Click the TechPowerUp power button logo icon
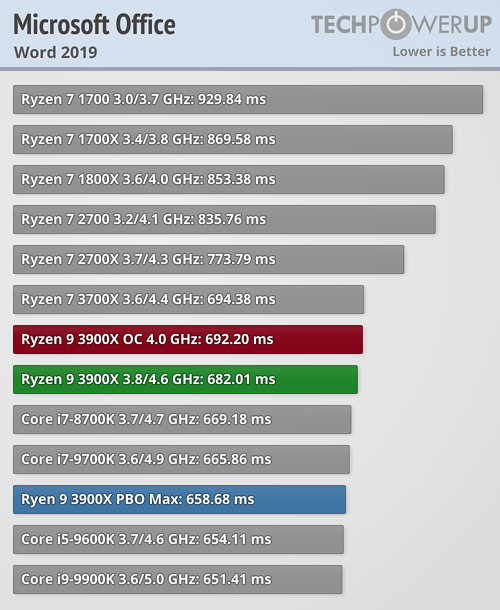 click(395, 24)
